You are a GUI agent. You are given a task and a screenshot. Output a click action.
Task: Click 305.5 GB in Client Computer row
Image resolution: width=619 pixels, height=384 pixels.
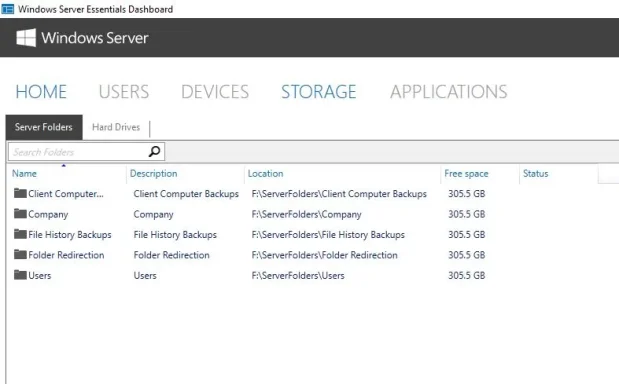(467, 194)
